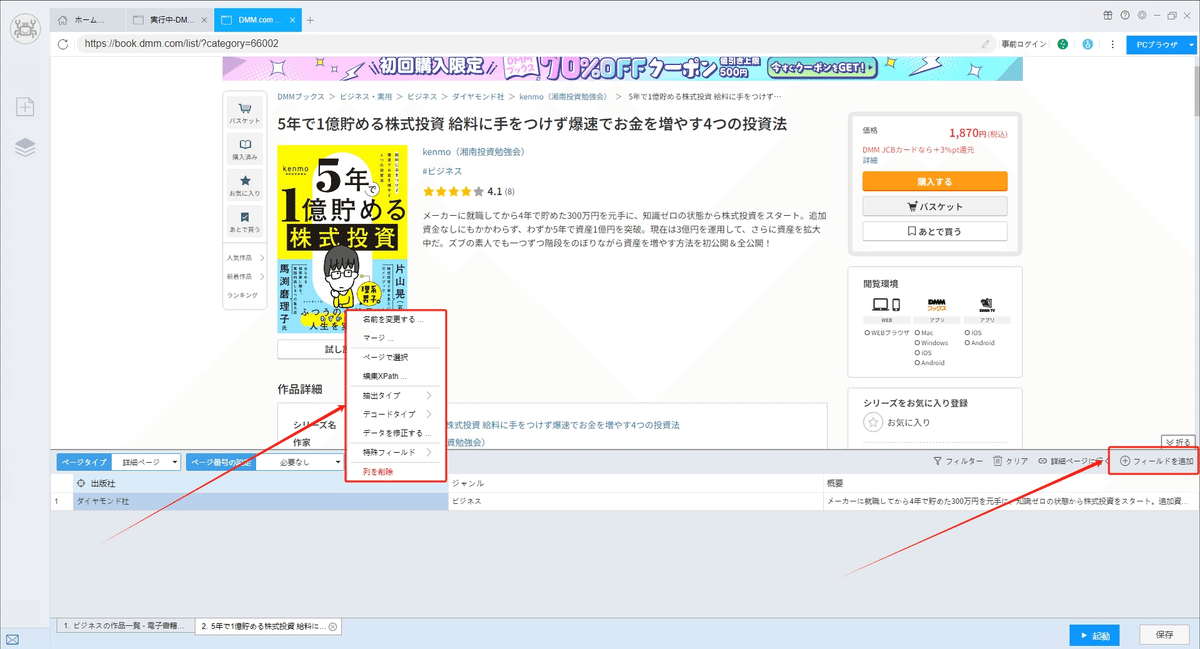Open the help question mark icon
The width and height of the screenshot is (1200, 649).
[x=1125, y=15]
